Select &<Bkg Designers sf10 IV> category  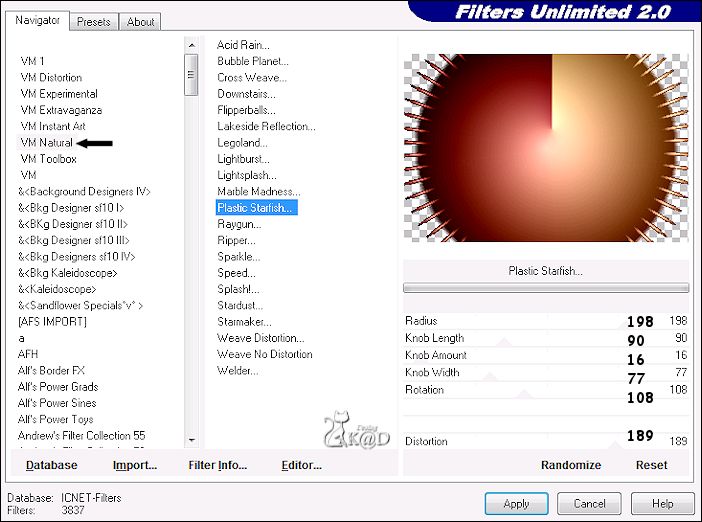coord(76,257)
